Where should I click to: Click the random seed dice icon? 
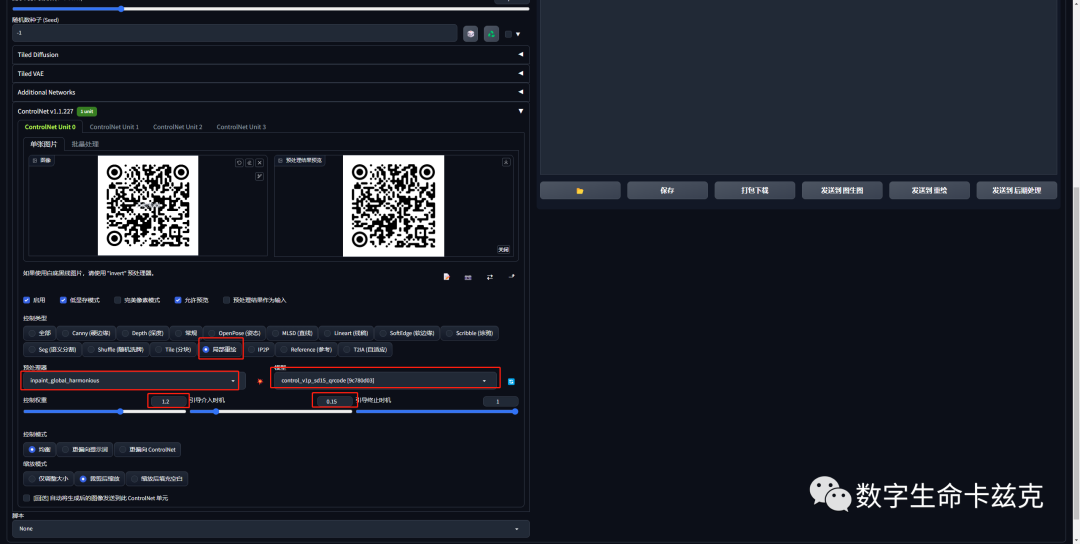pos(470,34)
